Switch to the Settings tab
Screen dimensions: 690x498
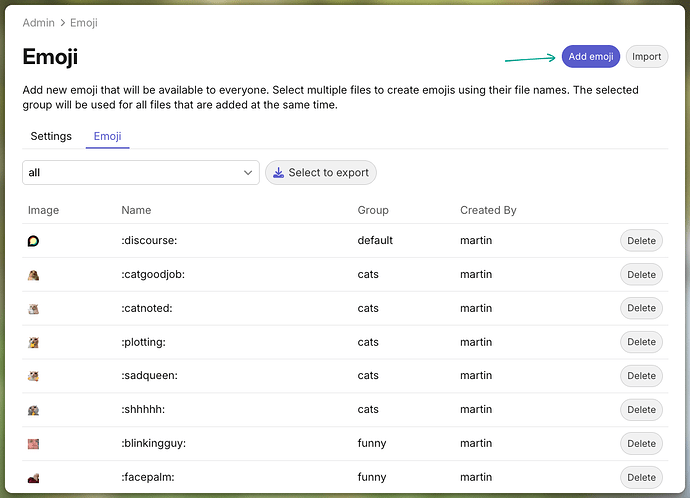point(51,136)
